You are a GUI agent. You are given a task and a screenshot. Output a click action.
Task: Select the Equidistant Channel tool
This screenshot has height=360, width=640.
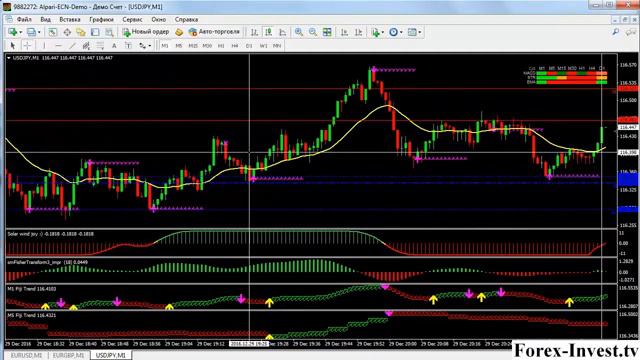click(86, 46)
